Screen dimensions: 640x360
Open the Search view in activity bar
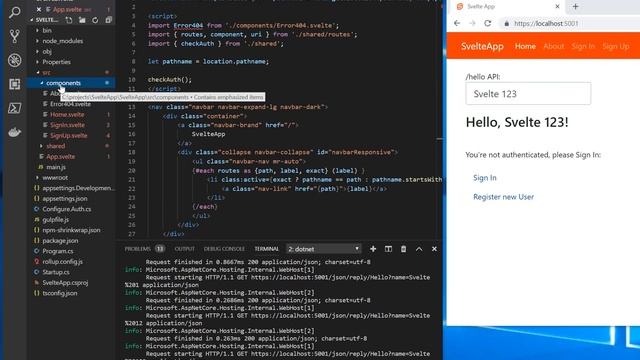coord(15,12)
